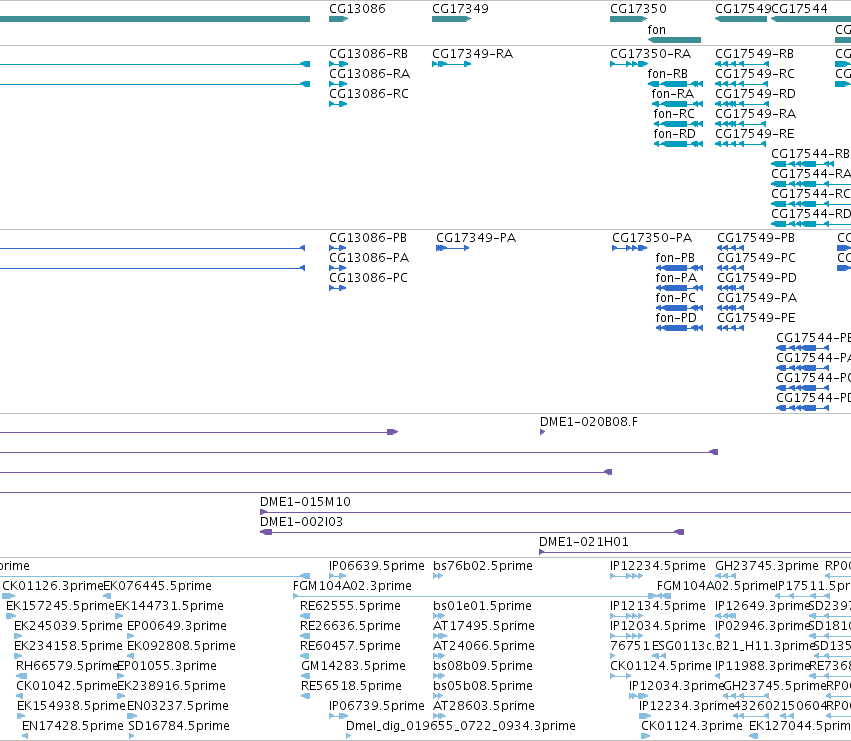The width and height of the screenshot is (851, 741).
Task: Click transcript CG17544-RD
Action: click(x=811, y=214)
